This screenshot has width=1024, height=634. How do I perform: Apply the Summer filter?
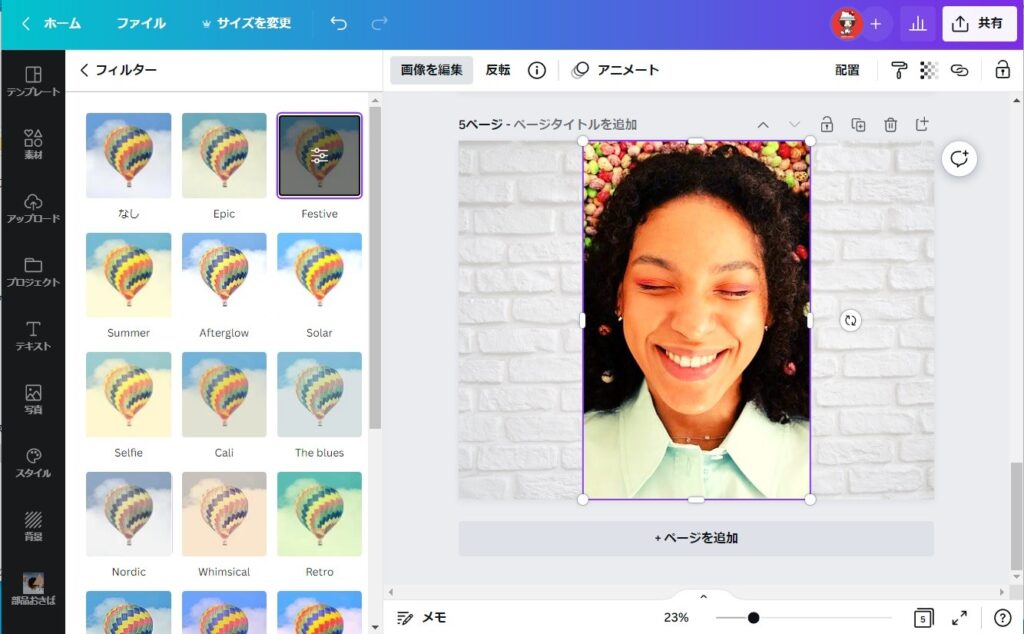click(x=129, y=275)
